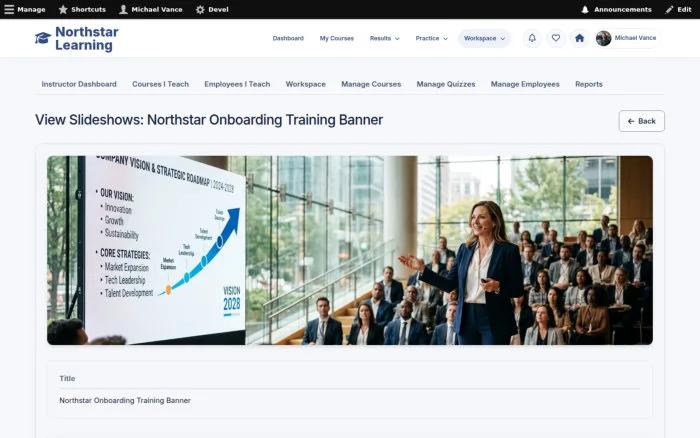Screen dimensions: 700x438
Task: Click the Northstar Learning logo text
Action: pos(87,38)
